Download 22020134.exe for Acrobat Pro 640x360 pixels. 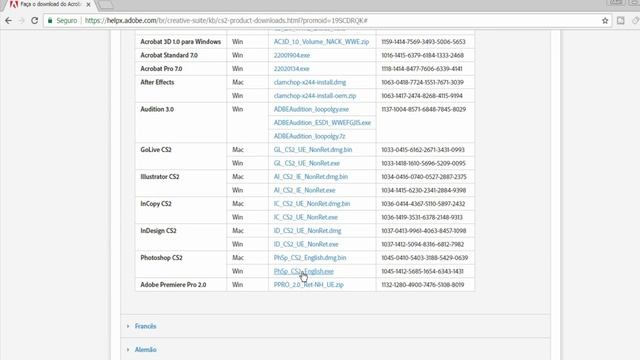[291, 69]
